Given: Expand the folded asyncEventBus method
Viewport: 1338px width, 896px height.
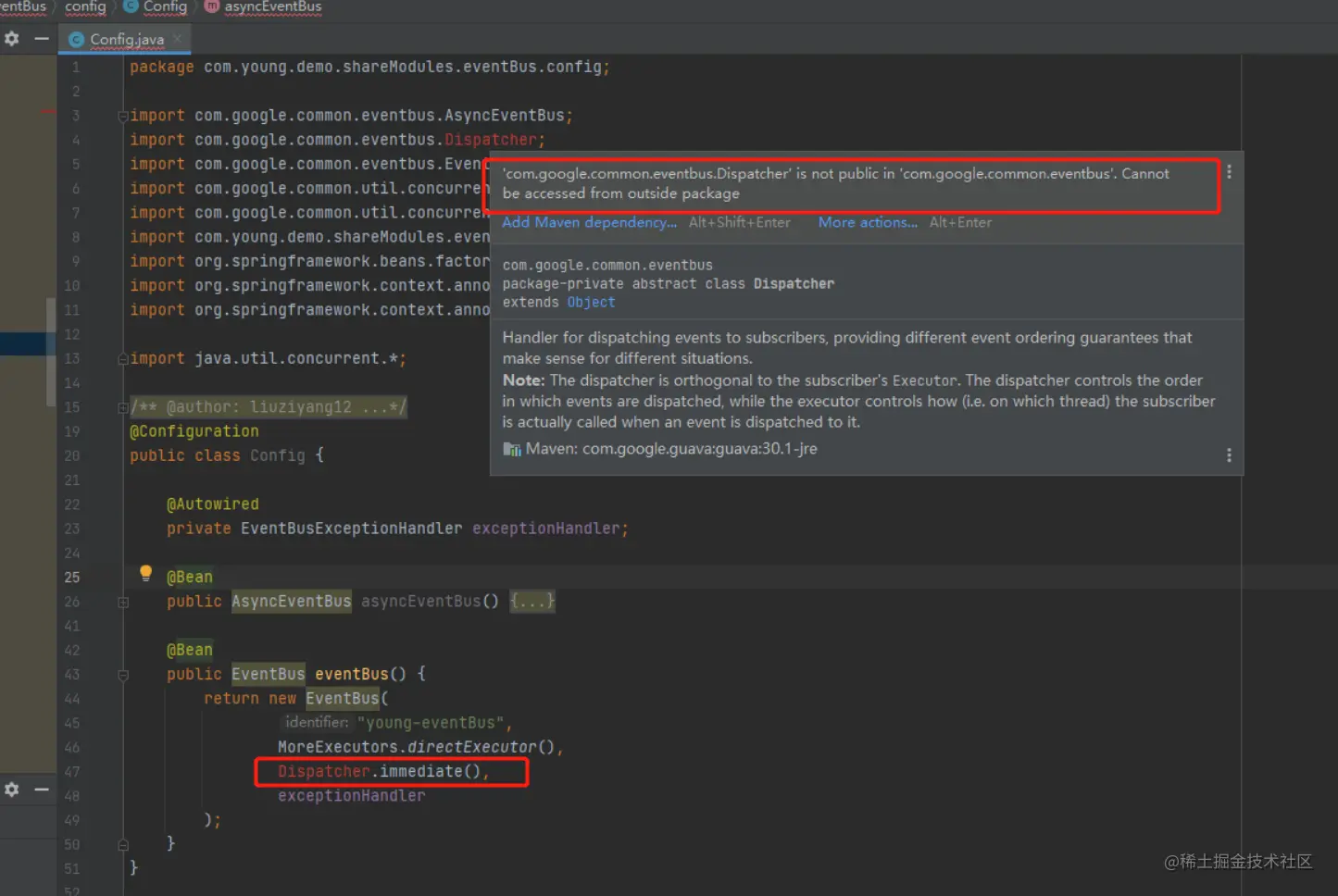Looking at the screenshot, I should pos(122,602).
